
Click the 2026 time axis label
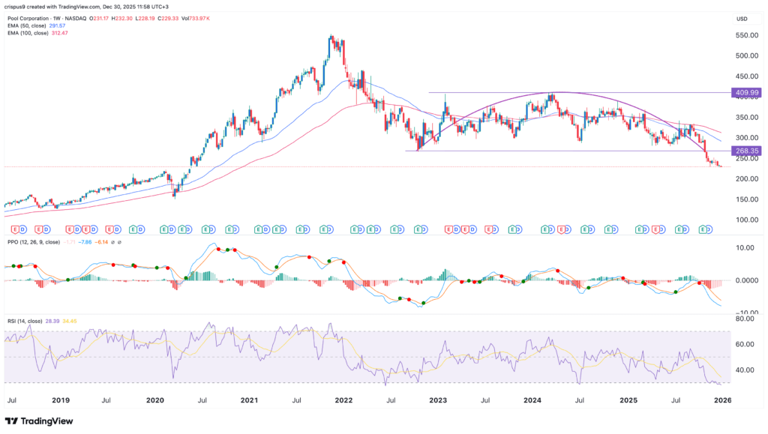point(723,401)
